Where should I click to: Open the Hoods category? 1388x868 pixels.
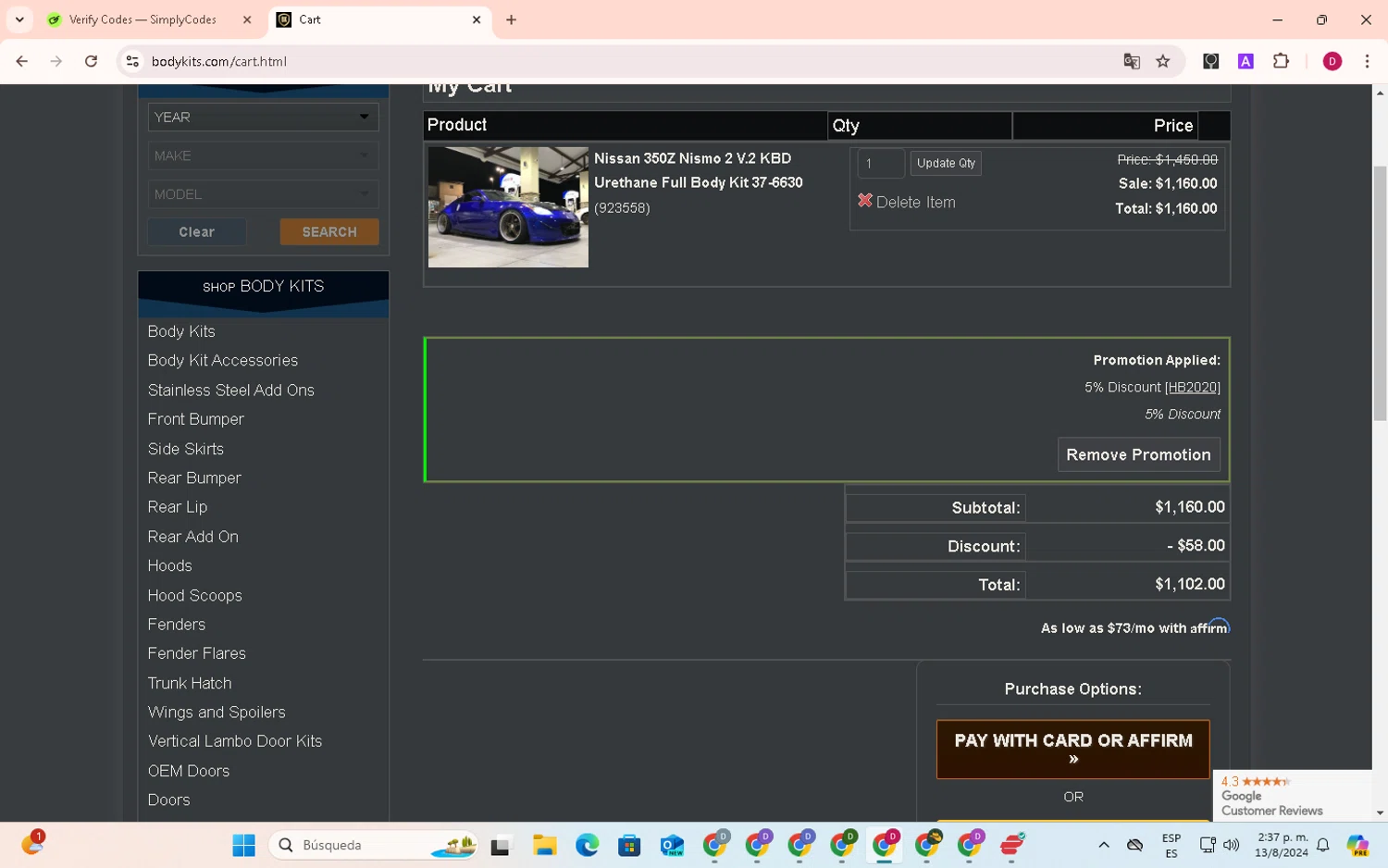[170, 565]
